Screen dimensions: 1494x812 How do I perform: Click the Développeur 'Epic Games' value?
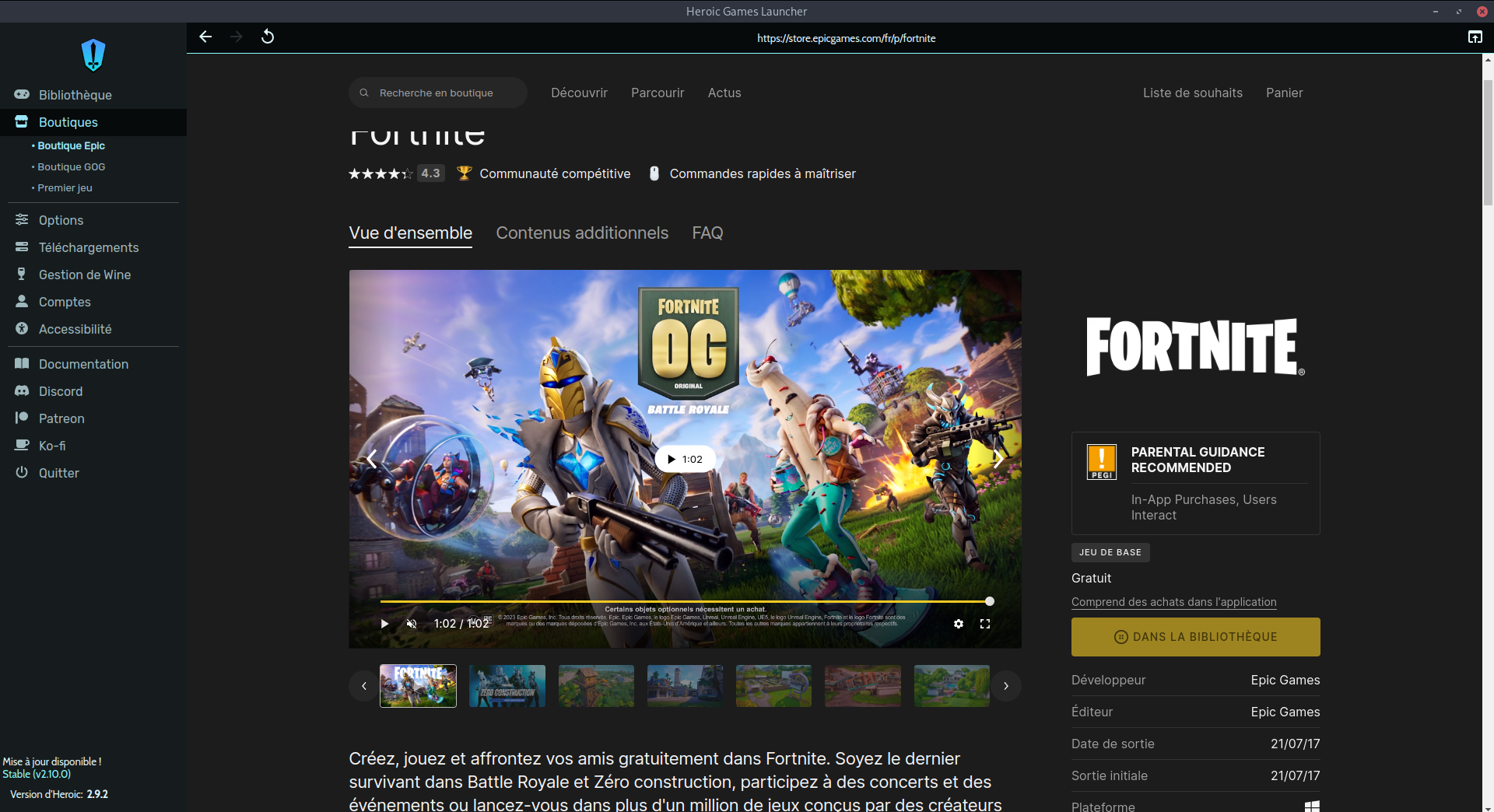click(1285, 680)
